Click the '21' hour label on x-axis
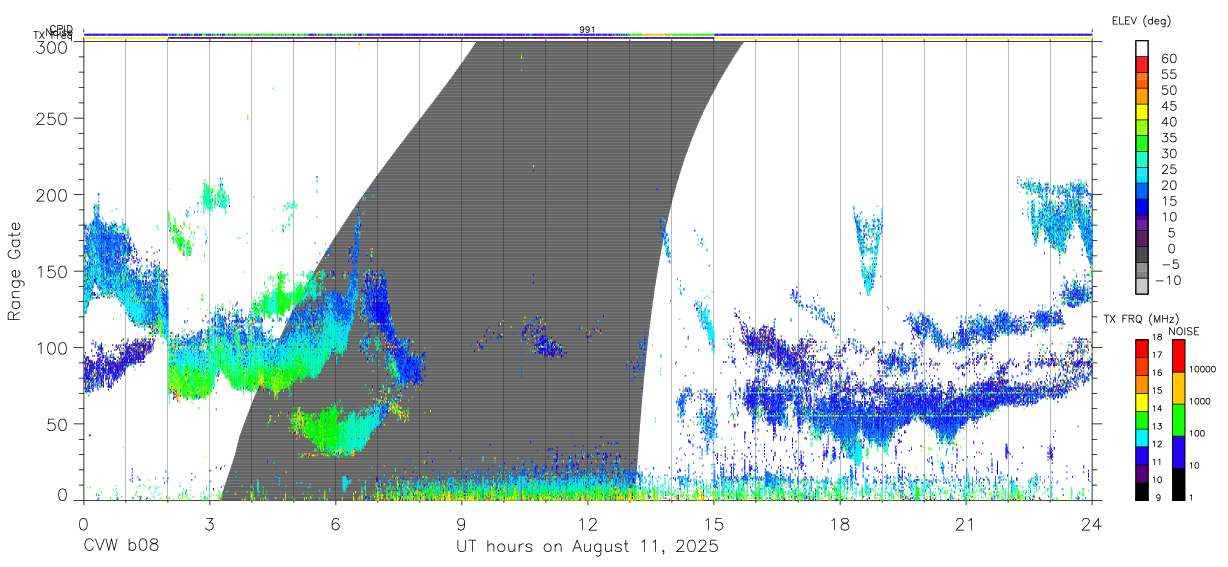This screenshot has width=1228, height=567. pyautogui.click(x=966, y=523)
